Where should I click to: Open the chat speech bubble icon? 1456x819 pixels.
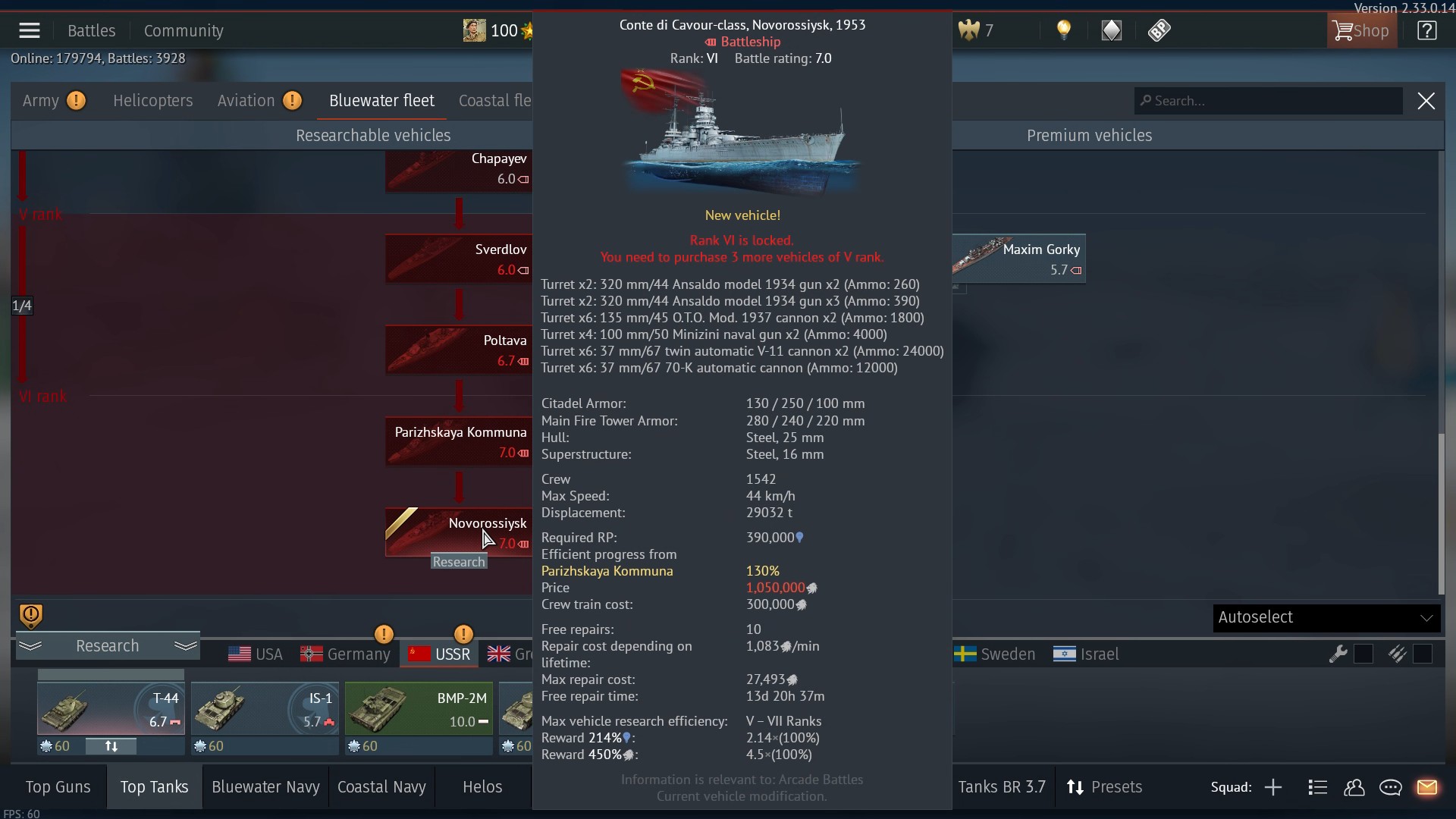(1390, 787)
